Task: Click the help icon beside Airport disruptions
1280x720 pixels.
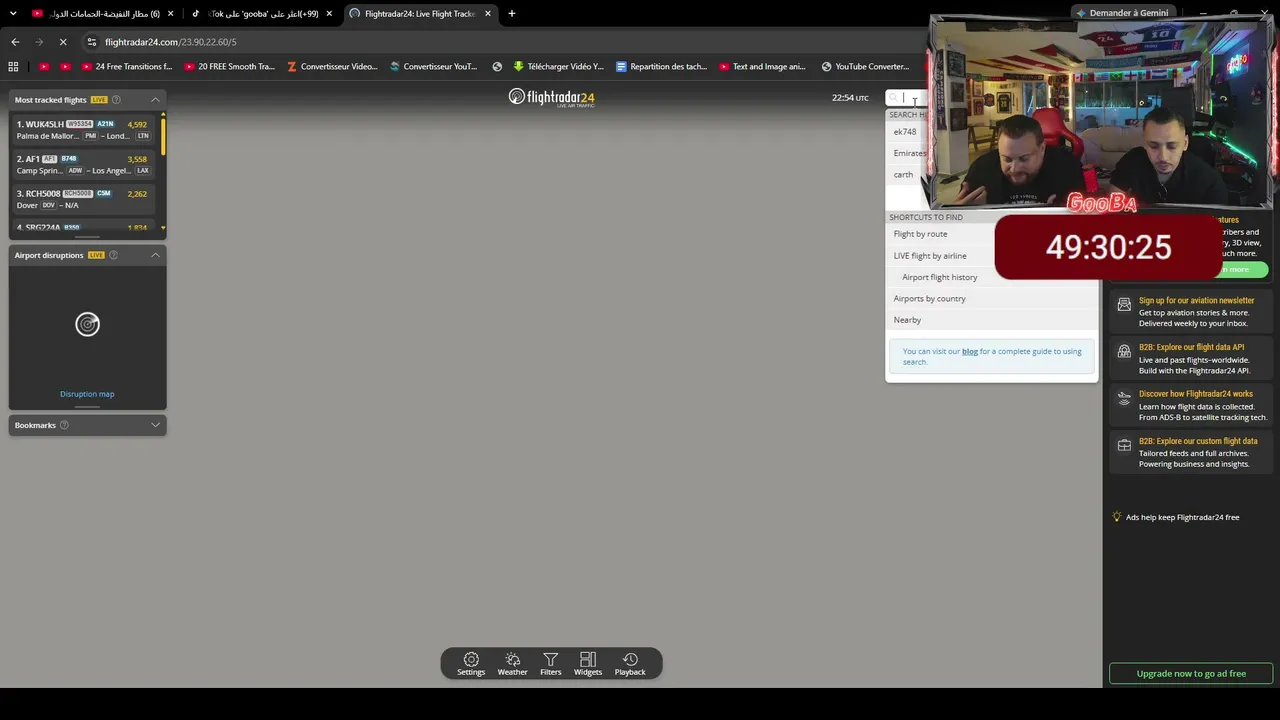Action: coord(113,255)
